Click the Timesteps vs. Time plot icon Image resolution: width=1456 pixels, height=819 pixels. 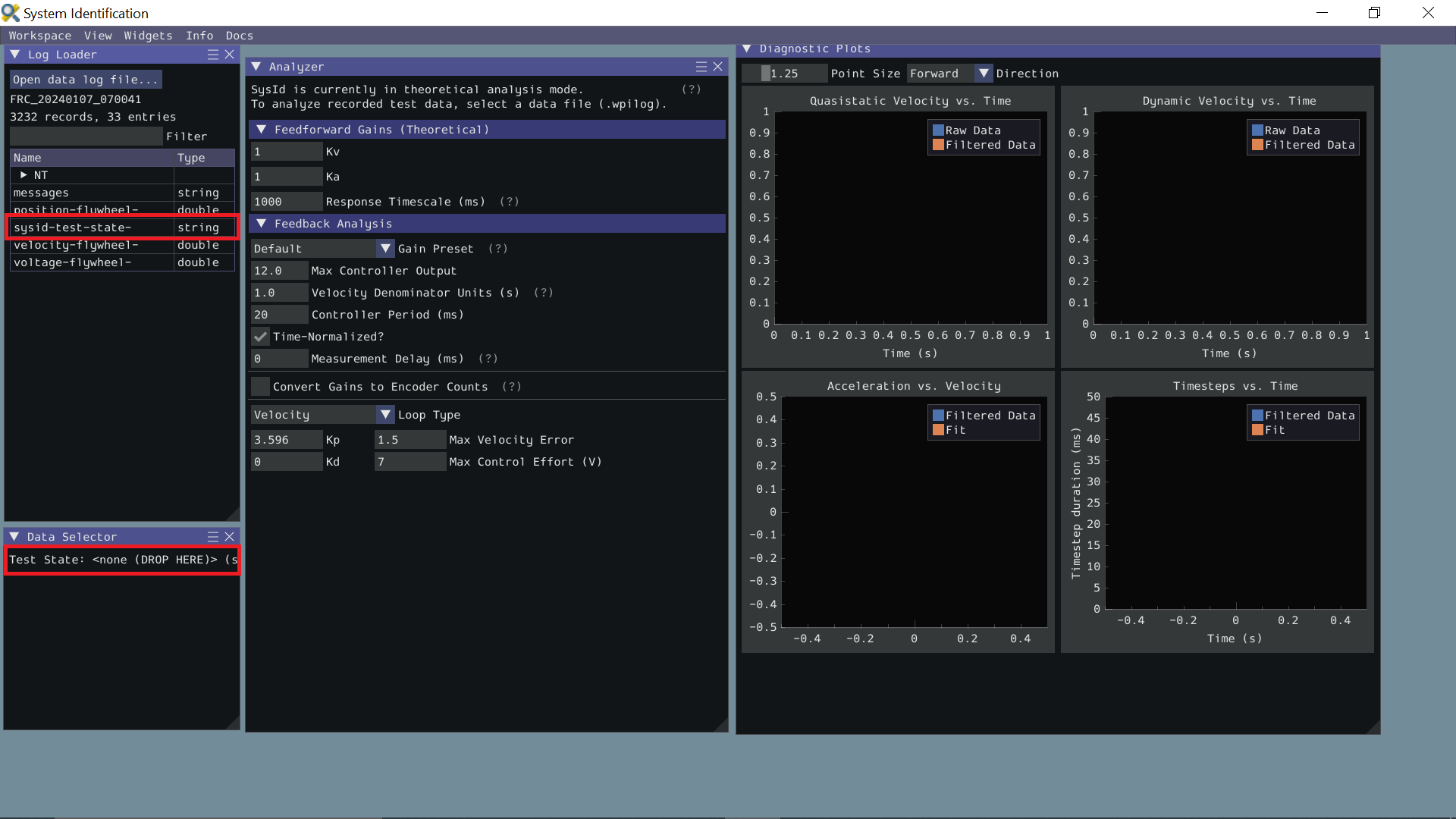point(1257,415)
